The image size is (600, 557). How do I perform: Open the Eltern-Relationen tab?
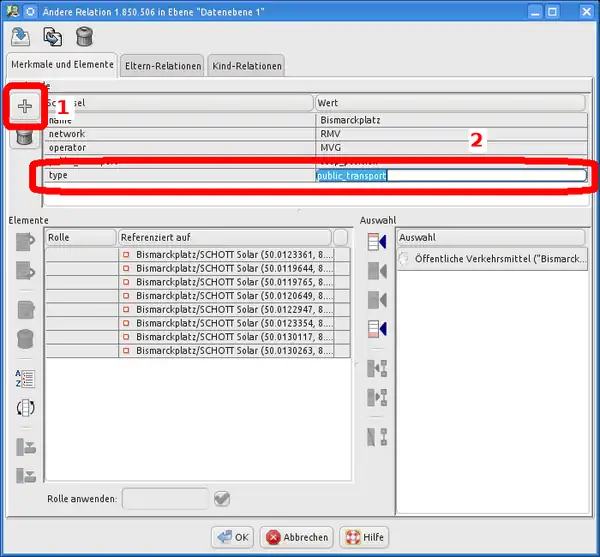click(162, 67)
